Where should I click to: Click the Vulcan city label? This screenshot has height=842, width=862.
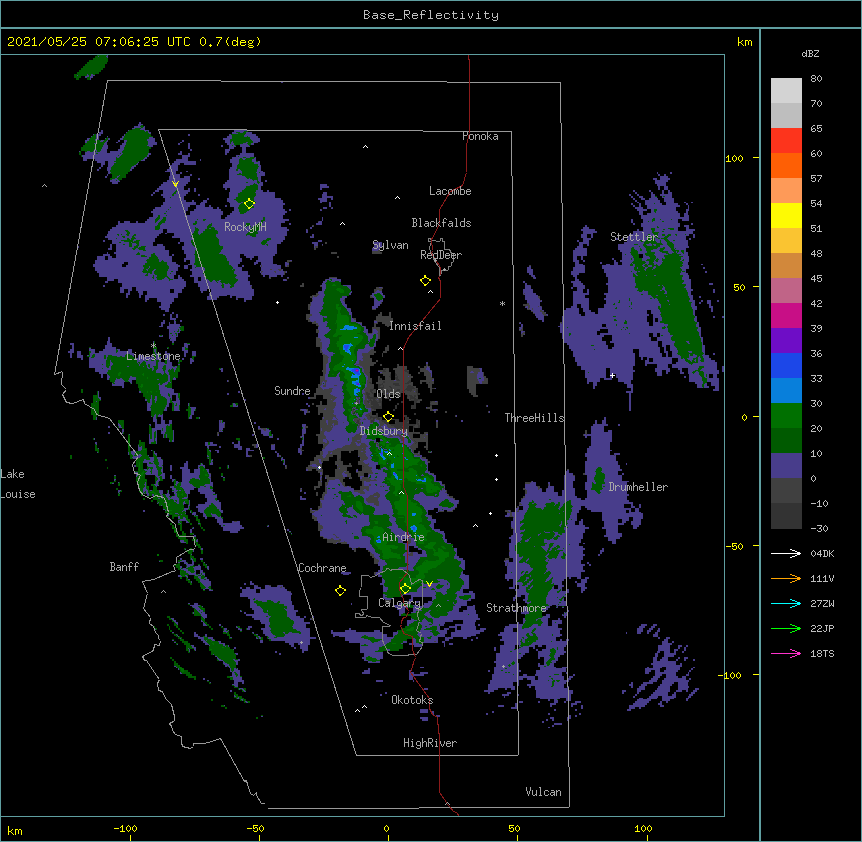[543, 792]
